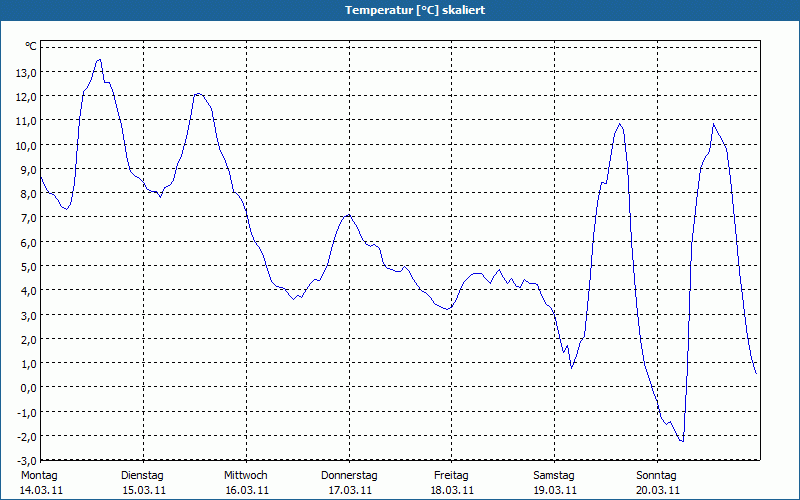Click the 6,0 y-axis value
The width and height of the screenshot is (800, 500).
tap(29, 243)
